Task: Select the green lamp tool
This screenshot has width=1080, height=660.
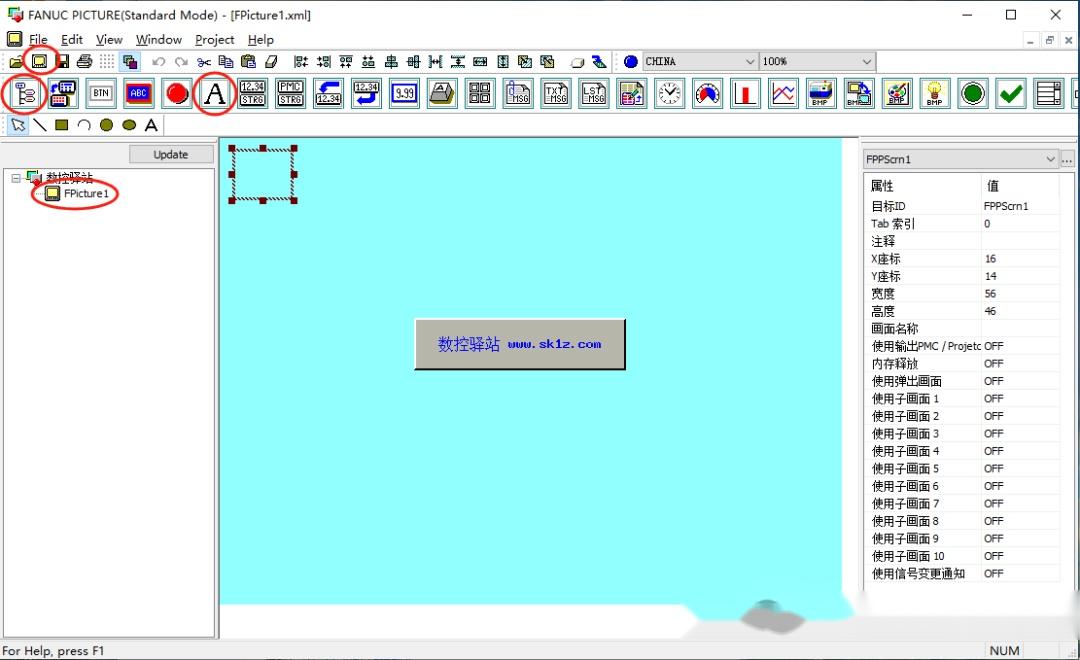Action: pos(972,93)
